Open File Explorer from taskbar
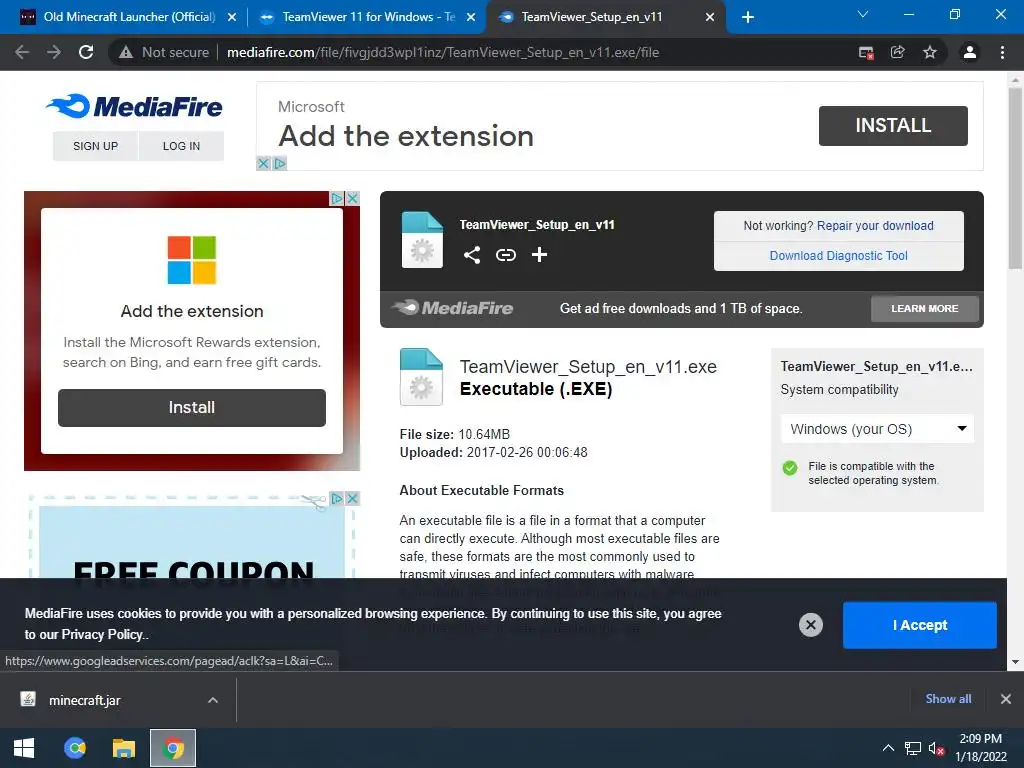This screenshot has height=768, width=1024. (x=123, y=748)
